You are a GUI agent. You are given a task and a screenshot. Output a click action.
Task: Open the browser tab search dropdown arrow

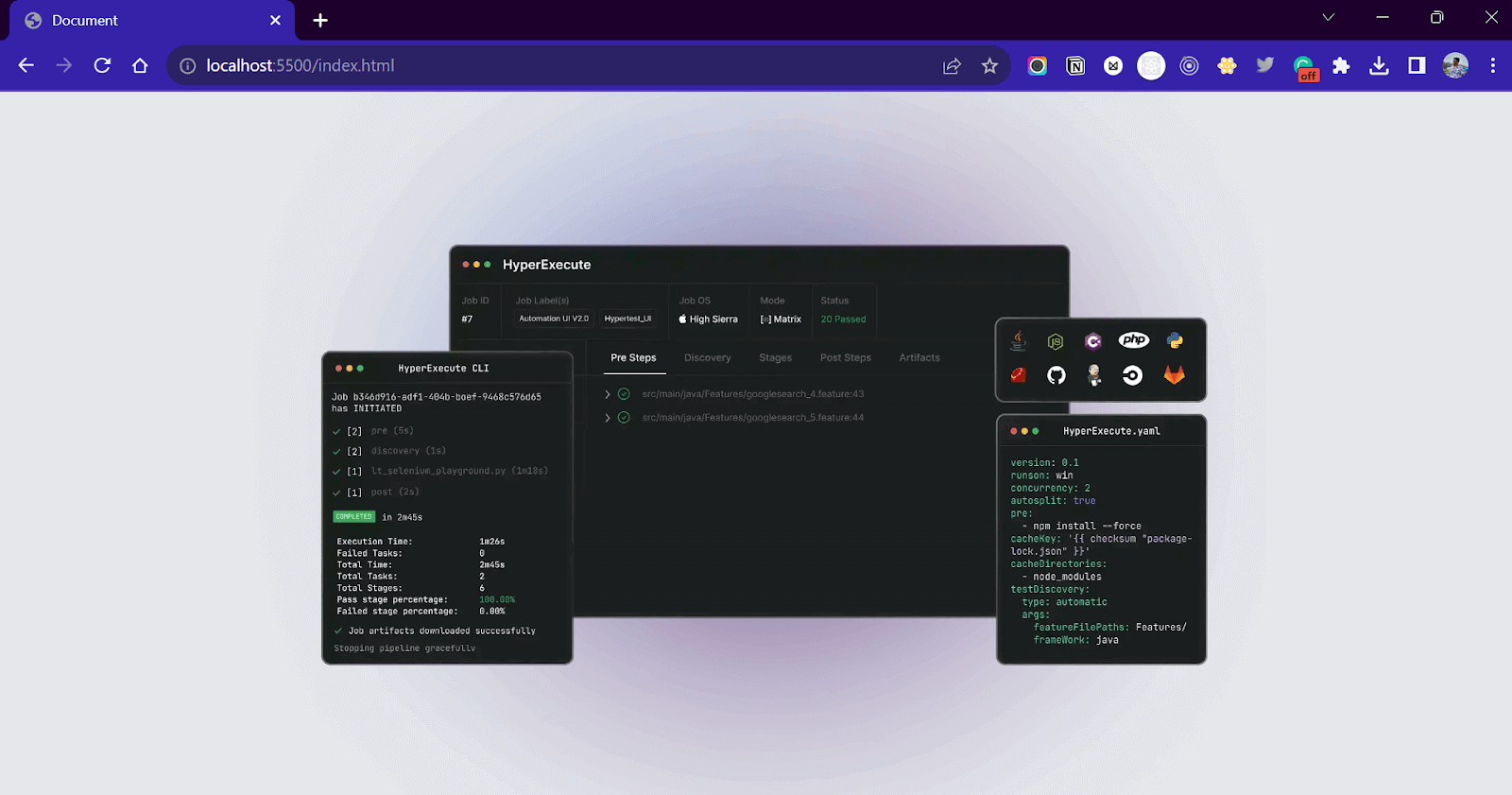pyautogui.click(x=1328, y=18)
